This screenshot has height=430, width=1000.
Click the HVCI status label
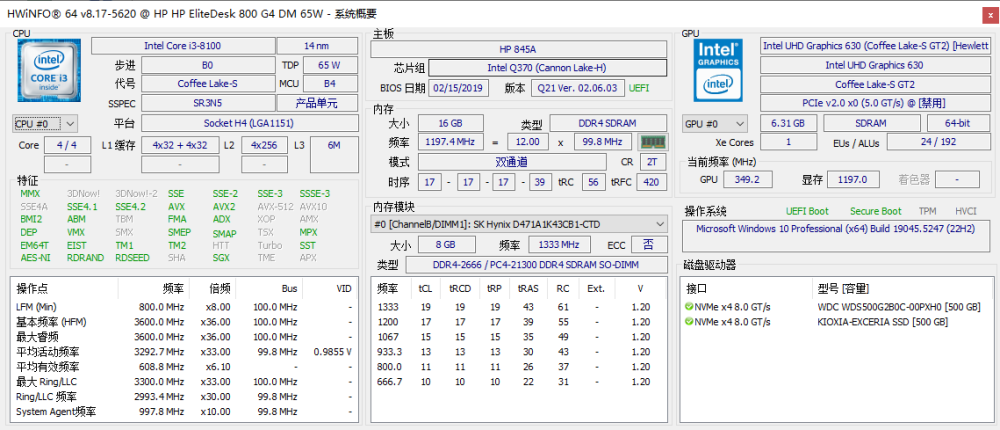966,211
